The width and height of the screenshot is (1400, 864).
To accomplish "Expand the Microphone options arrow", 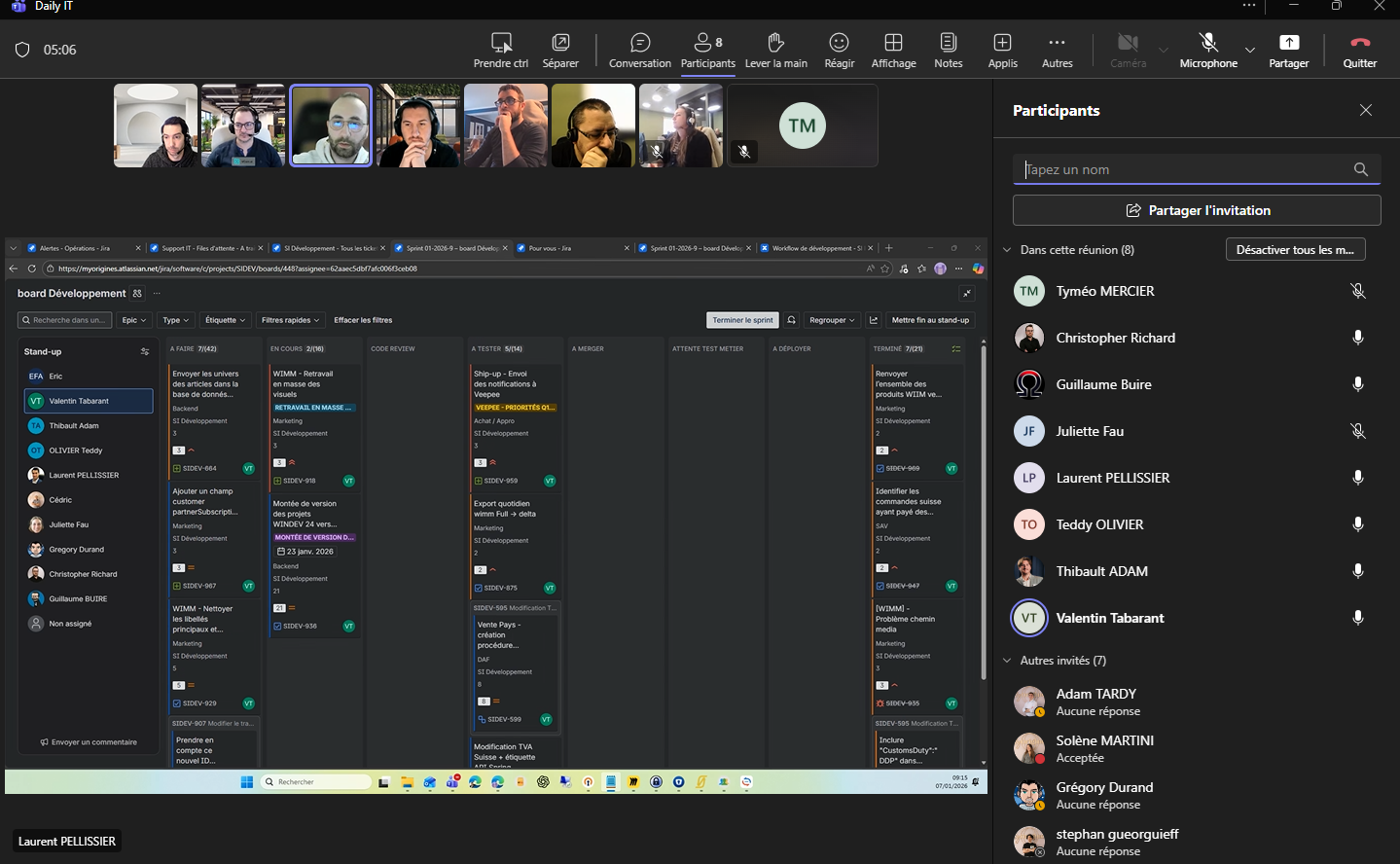I will (x=1250, y=50).
